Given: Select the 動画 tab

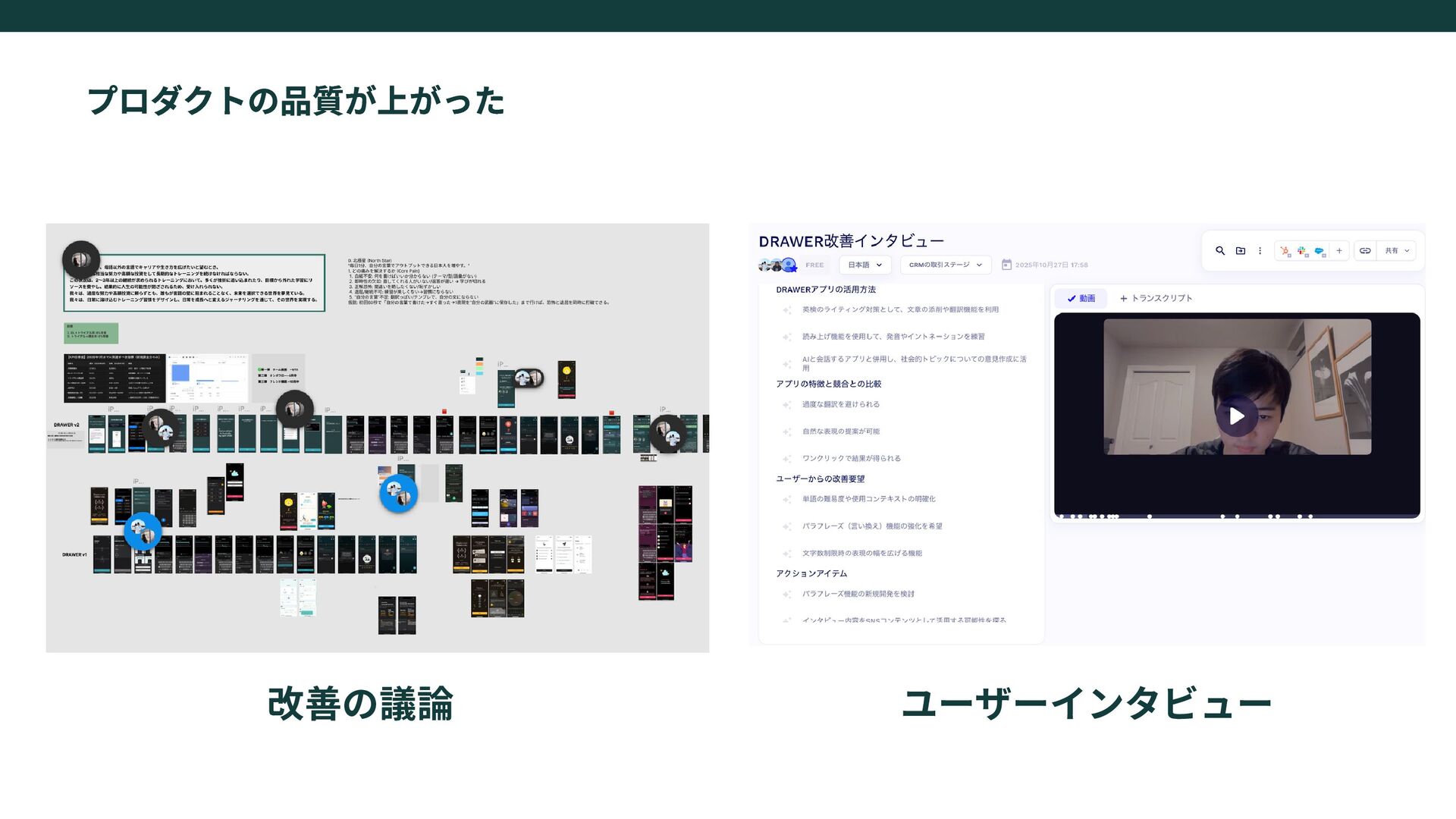Looking at the screenshot, I should tap(1081, 299).
